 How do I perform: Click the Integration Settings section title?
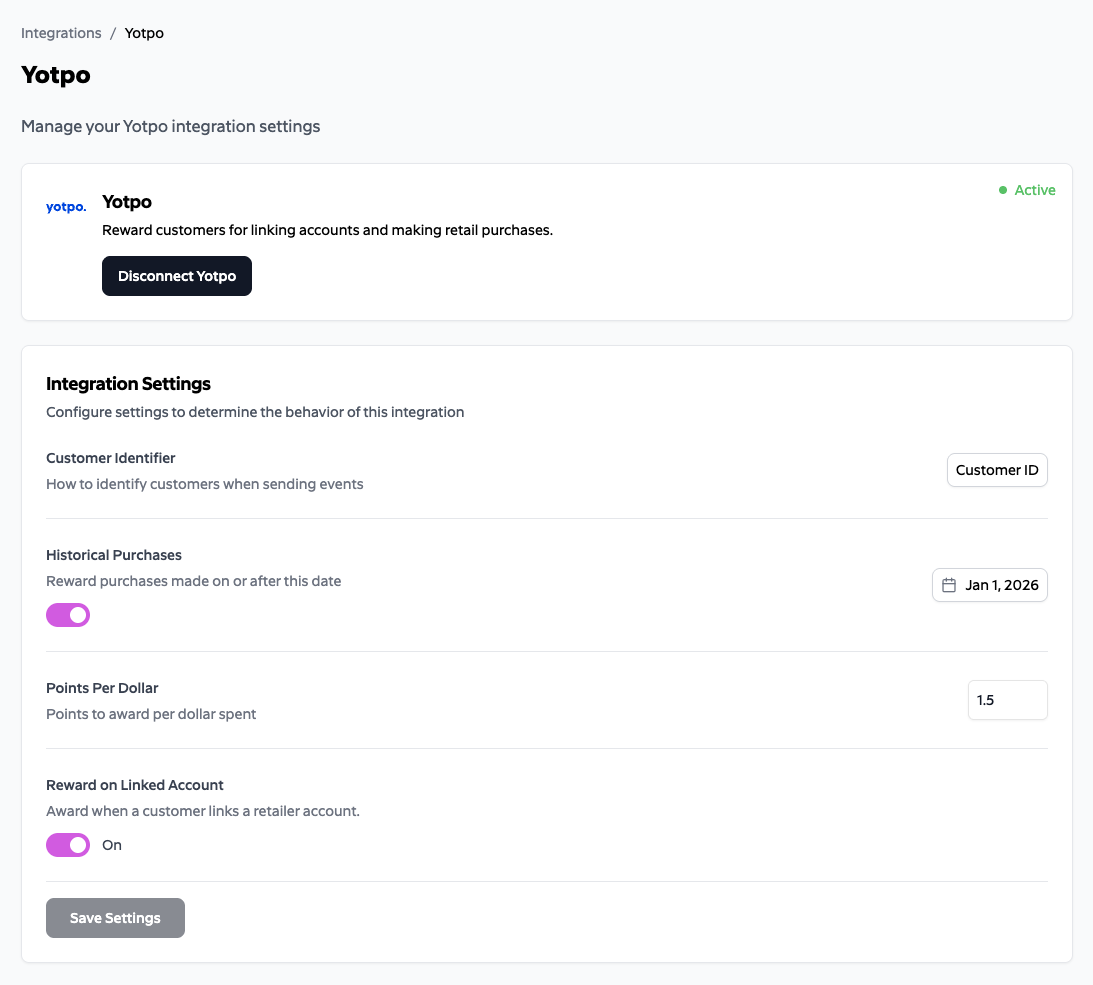[128, 383]
